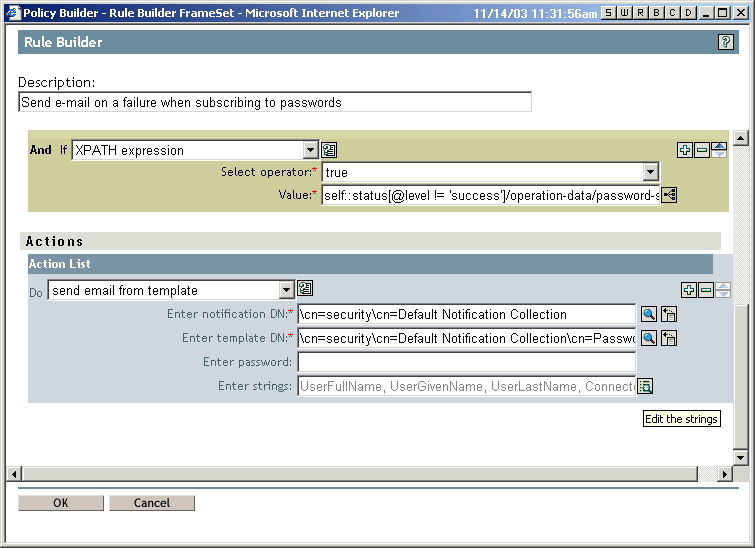Click the 'Enter template DN:' label
Image resolution: width=755 pixels, height=548 pixels.
tap(237, 338)
